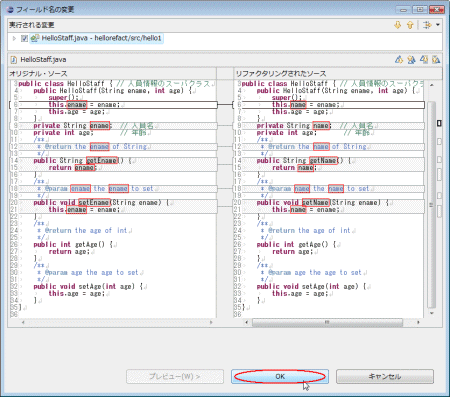Click the bold current-change marker in overview ruler
The width and height of the screenshot is (450, 397).
click(x=439, y=123)
